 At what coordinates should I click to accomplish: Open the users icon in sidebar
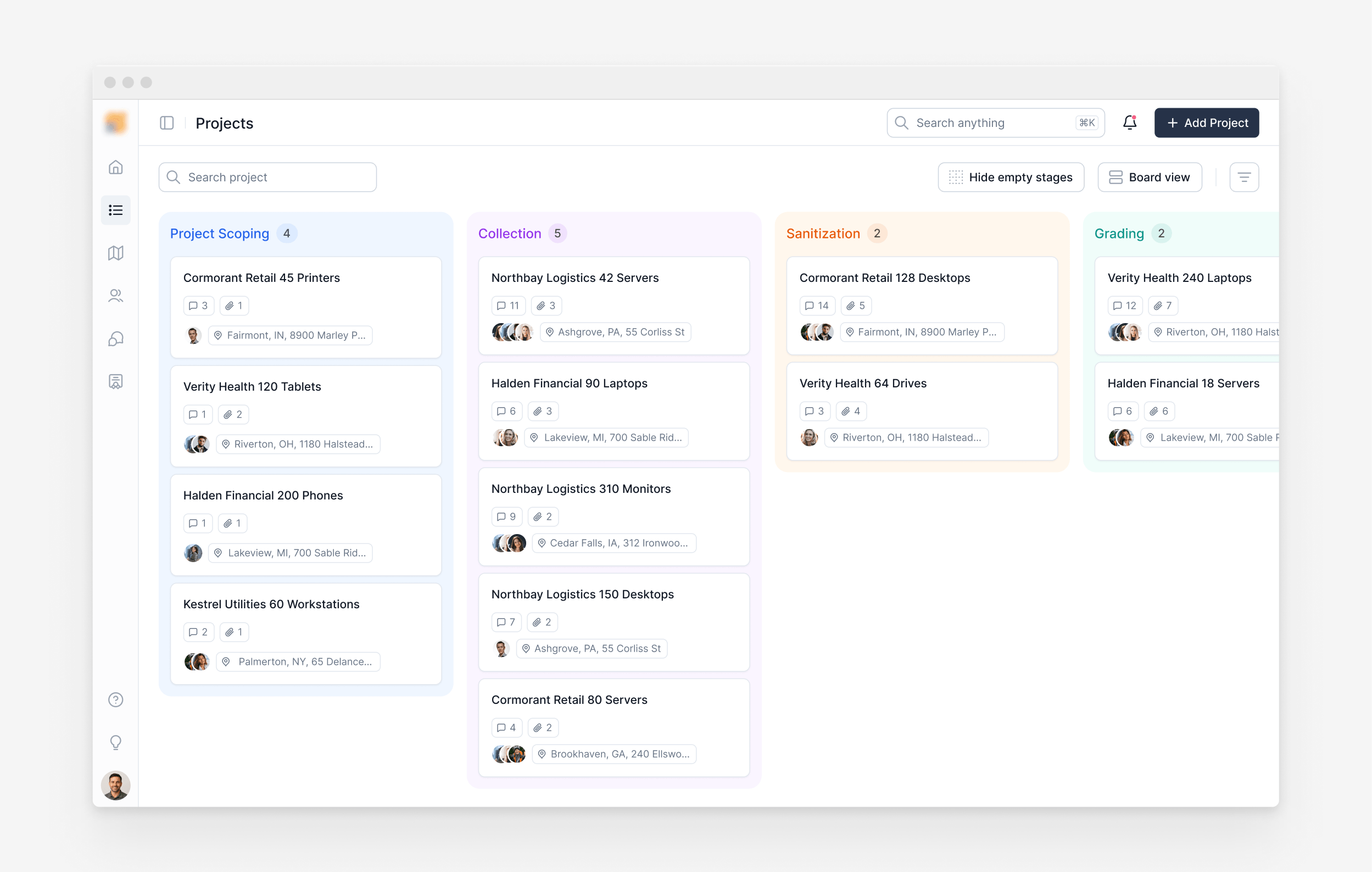pyautogui.click(x=116, y=296)
